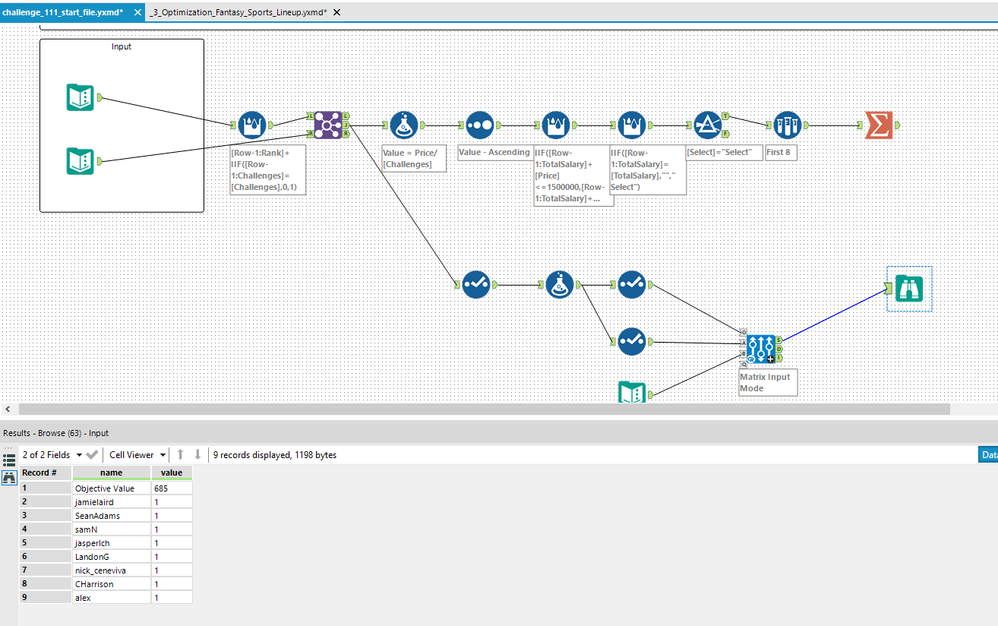
Task: Select the lower Input Data tool in Input container
Action: (80, 161)
